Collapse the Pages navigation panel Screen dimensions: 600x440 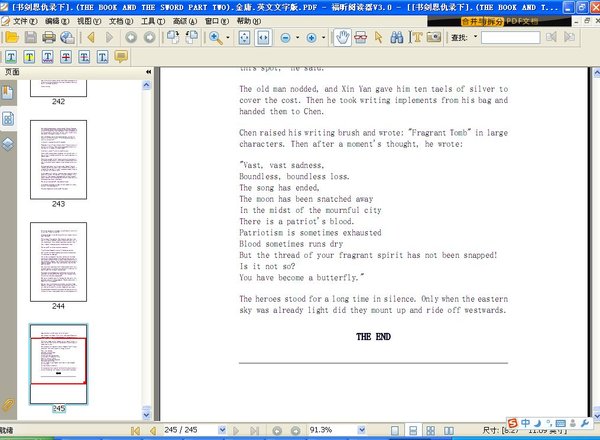coord(148,72)
